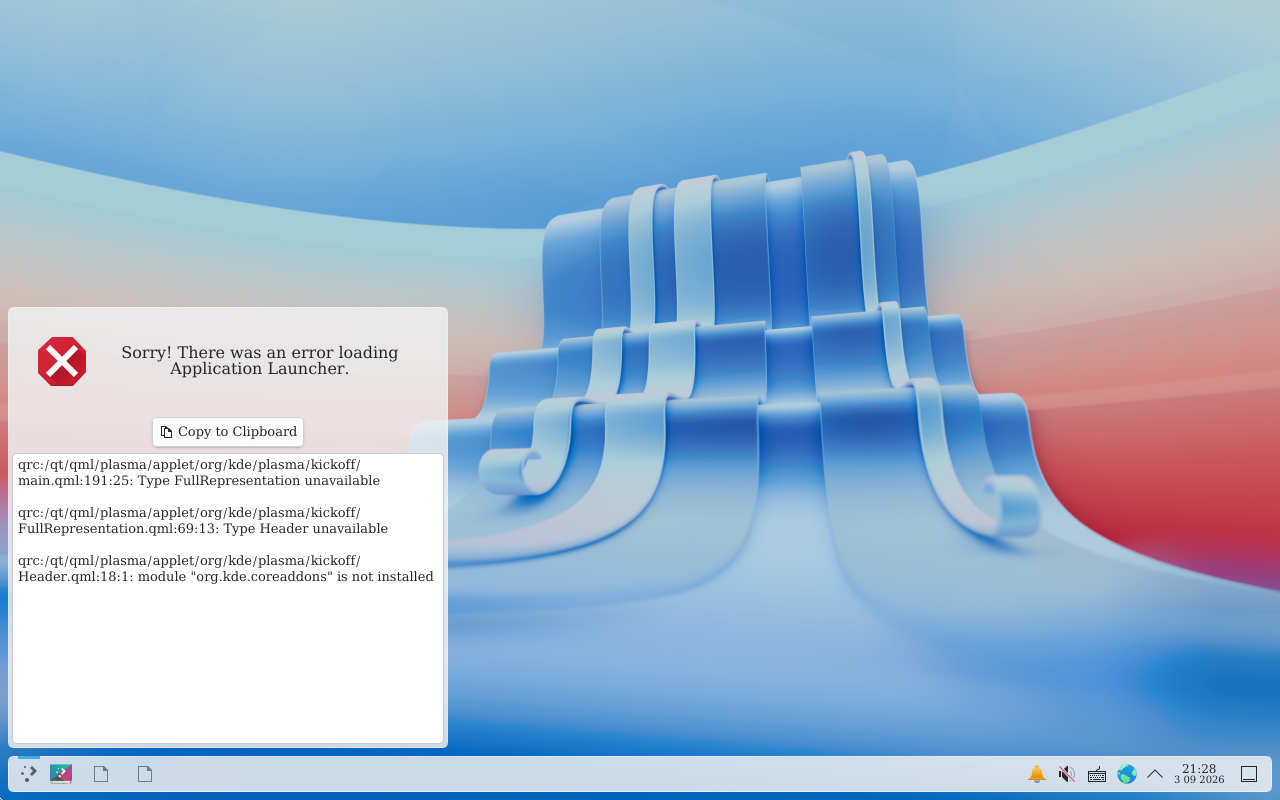1280x800 pixels.
Task: Click the muted speaker volume icon
Action: click(1067, 774)
